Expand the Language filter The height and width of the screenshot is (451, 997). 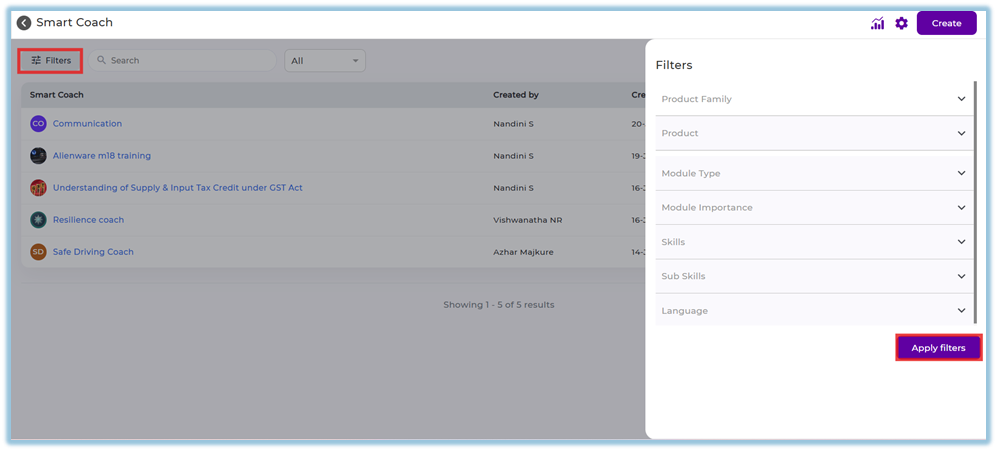coord(814,311)
